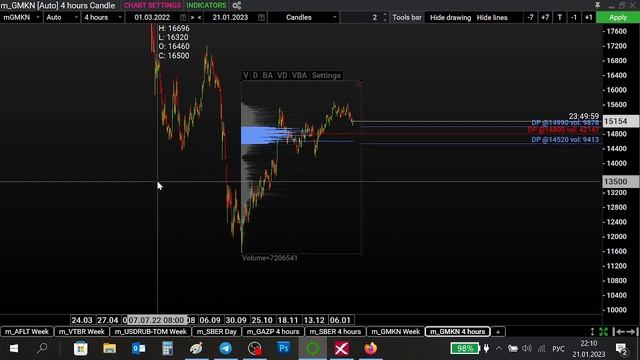Open the Windows Start menu
The image size is (640, 360).
(x=14, y=349)
